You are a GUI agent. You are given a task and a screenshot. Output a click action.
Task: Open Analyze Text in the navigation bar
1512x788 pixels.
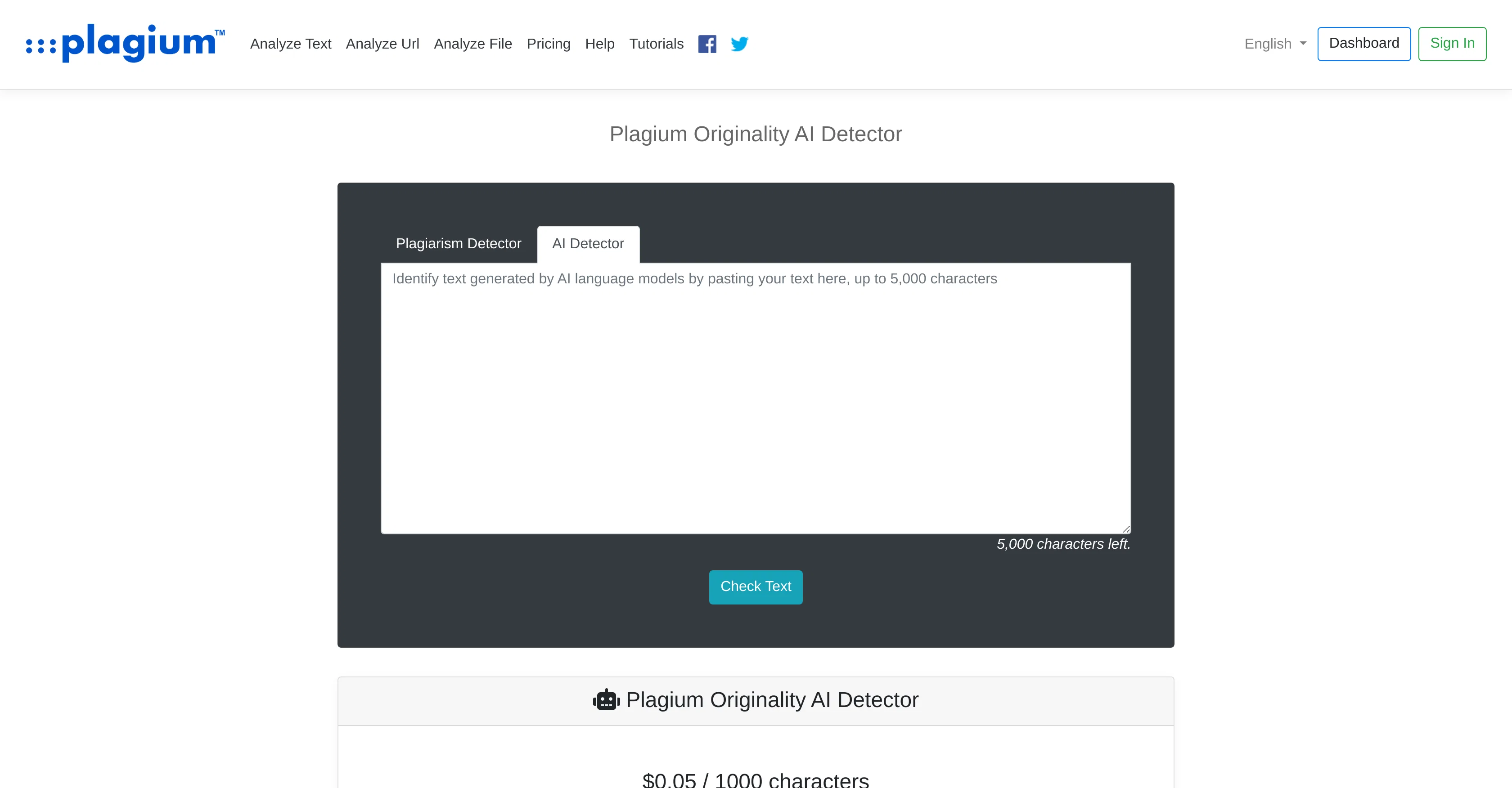291,44
